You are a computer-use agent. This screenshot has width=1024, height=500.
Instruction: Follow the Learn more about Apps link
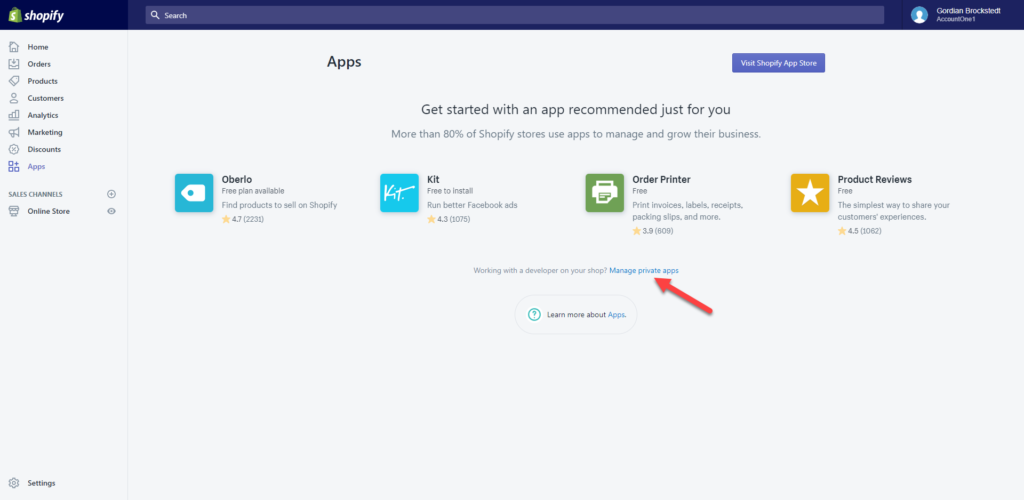click(616, 315)
